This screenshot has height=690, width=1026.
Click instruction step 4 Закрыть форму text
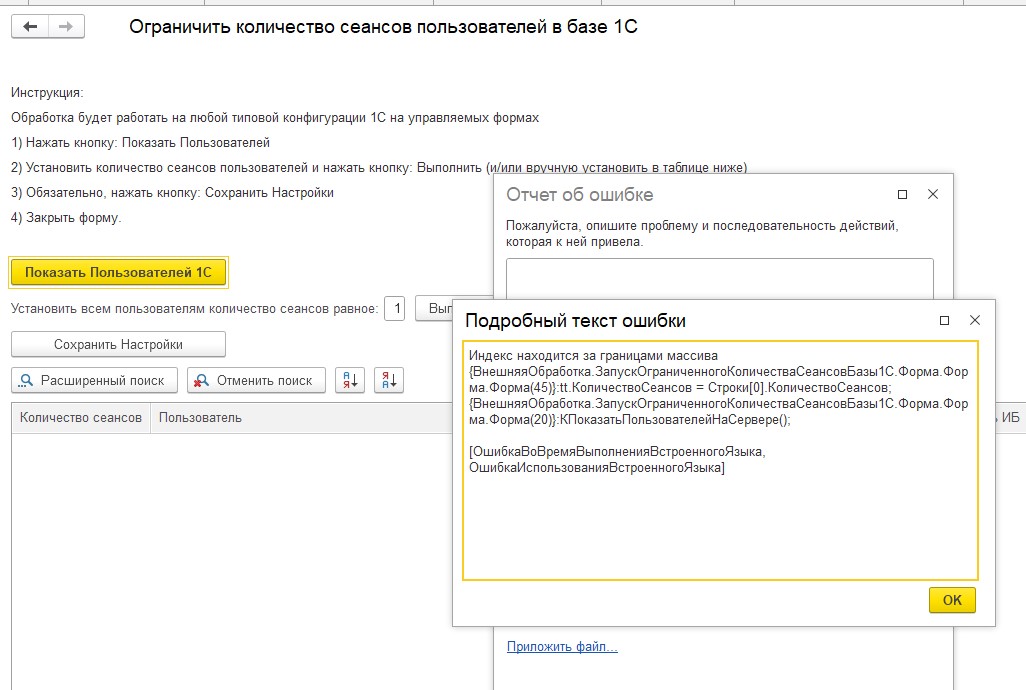66,218
